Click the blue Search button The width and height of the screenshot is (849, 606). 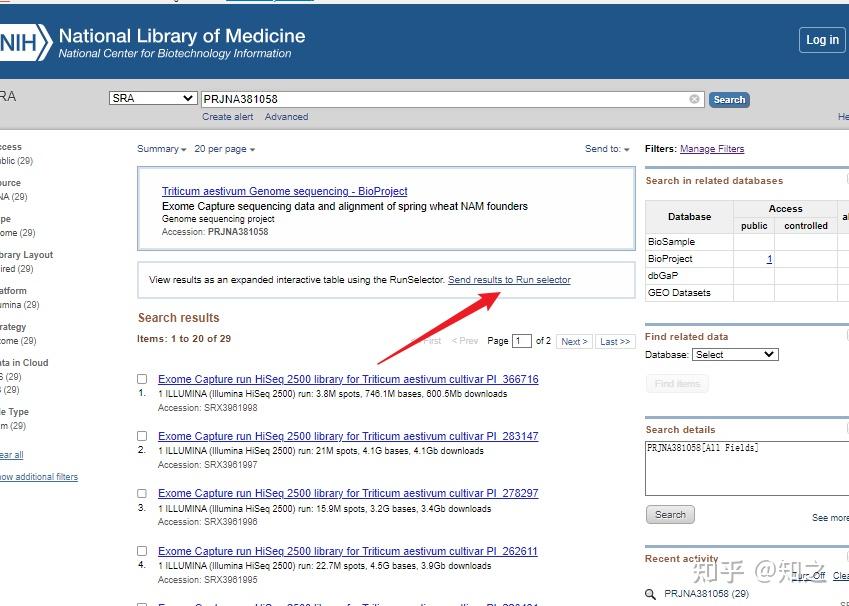(x=729, y=100)
